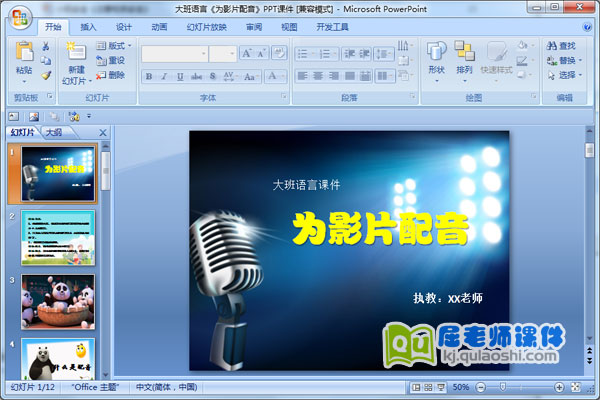Toggle Center text alignment
The width and height of the screenshot is (600, 400).
click(x=318, y=76)
